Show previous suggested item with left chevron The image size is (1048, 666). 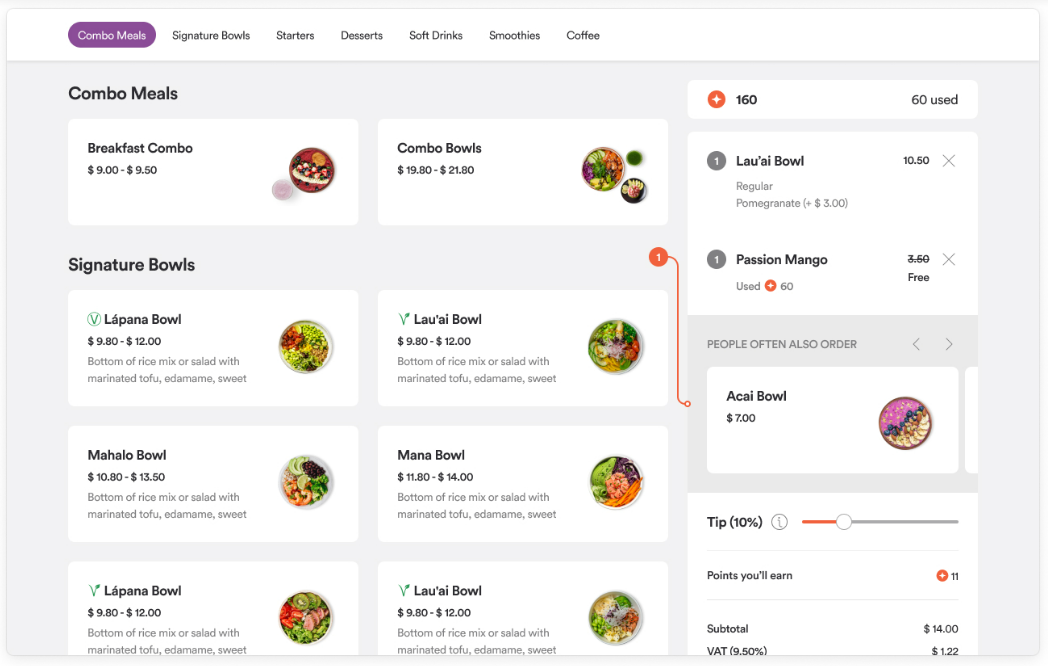point(916,344)
